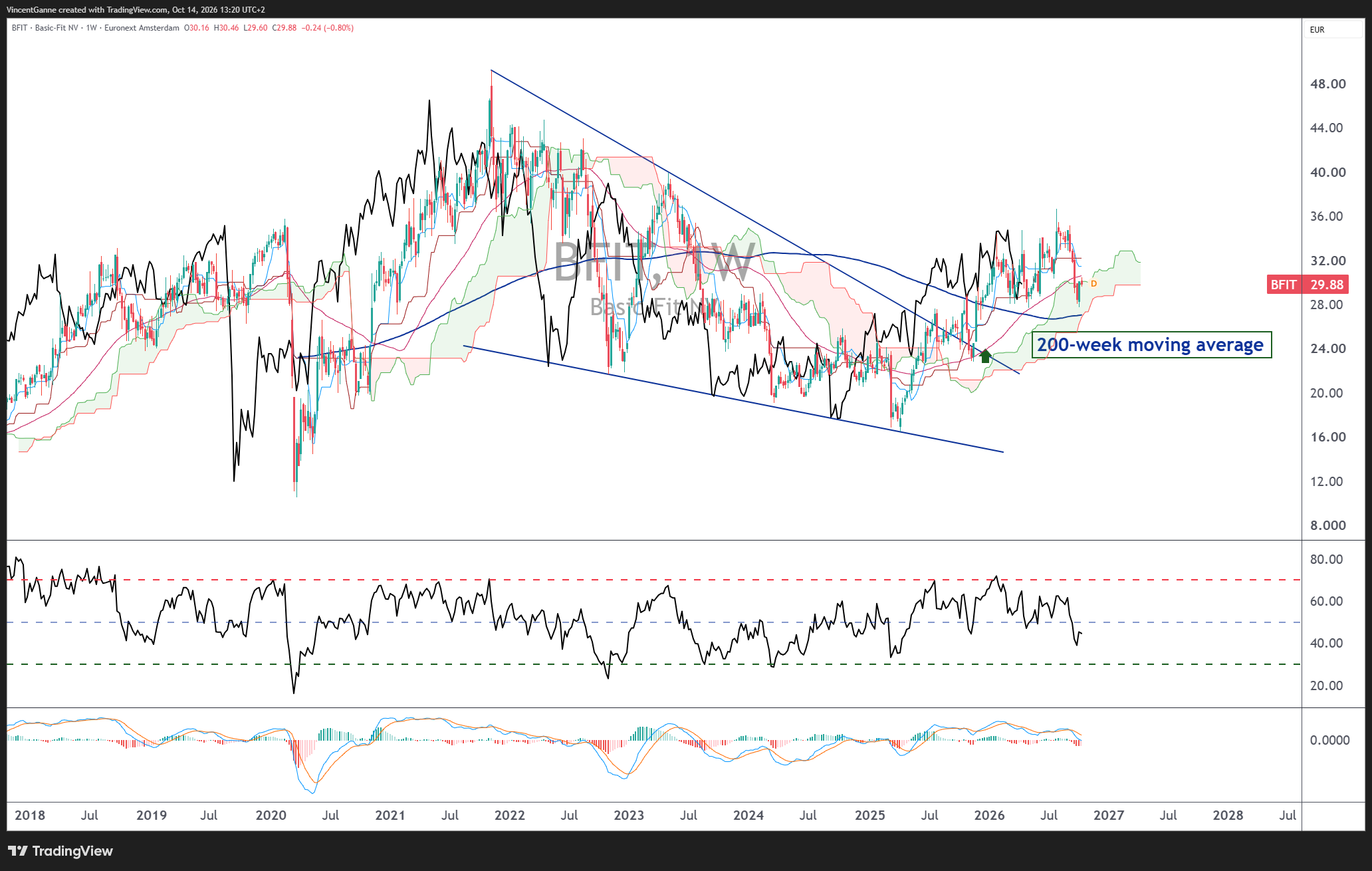Click the 2028 label on time axis
Image resolution: width=1372 pixels, height=871 pixels.
click(1228, 815)
